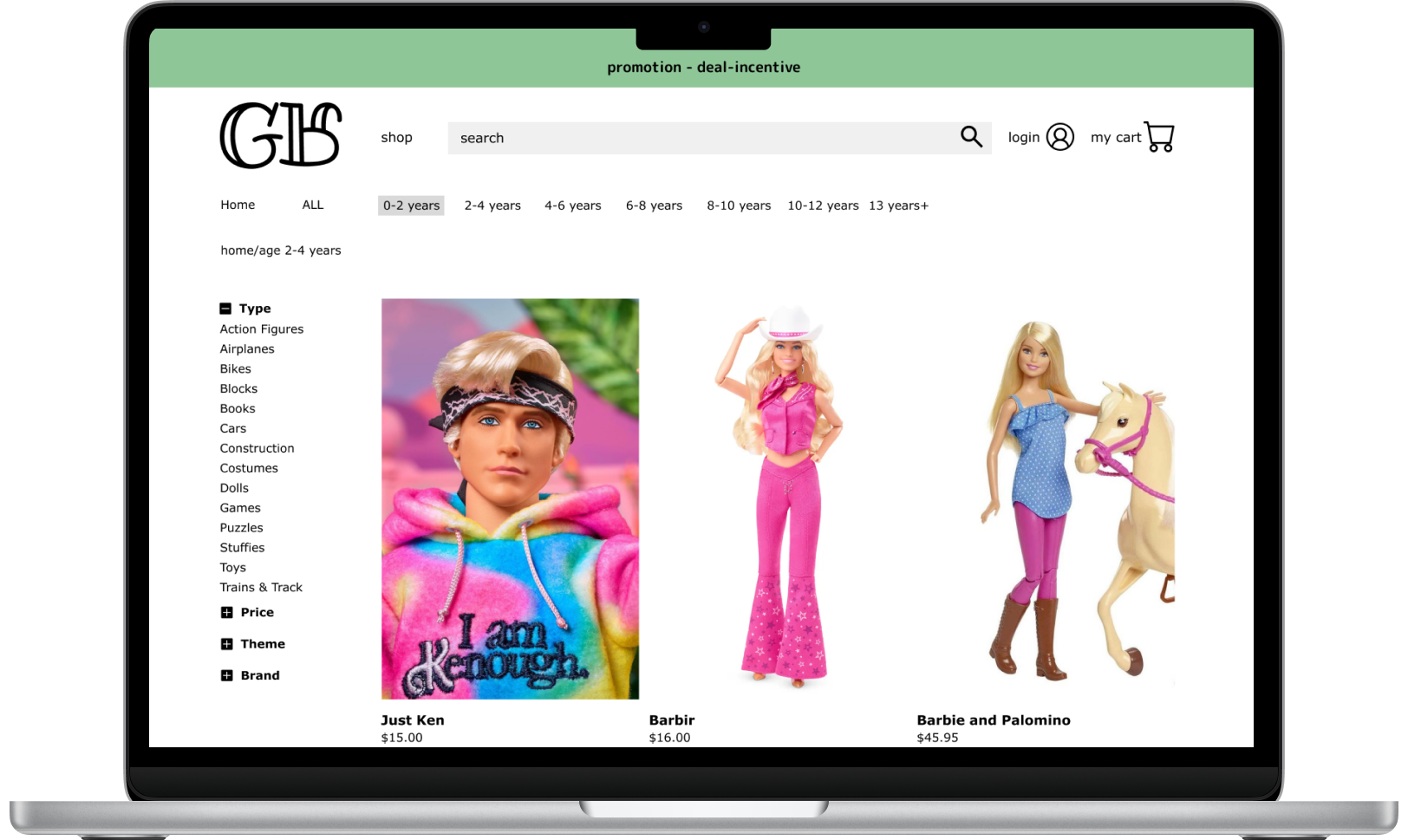
Task: Select the 10-12 years age tab
Action: tap(823, 205)
